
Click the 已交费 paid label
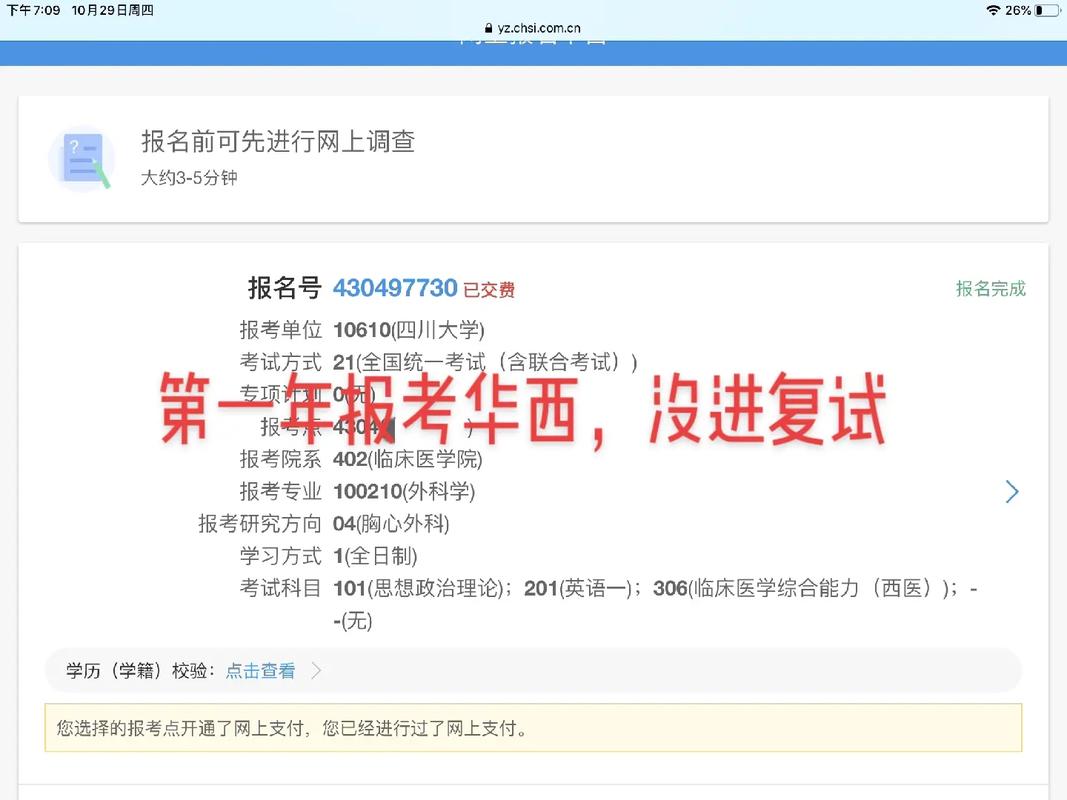coord(489,290)
